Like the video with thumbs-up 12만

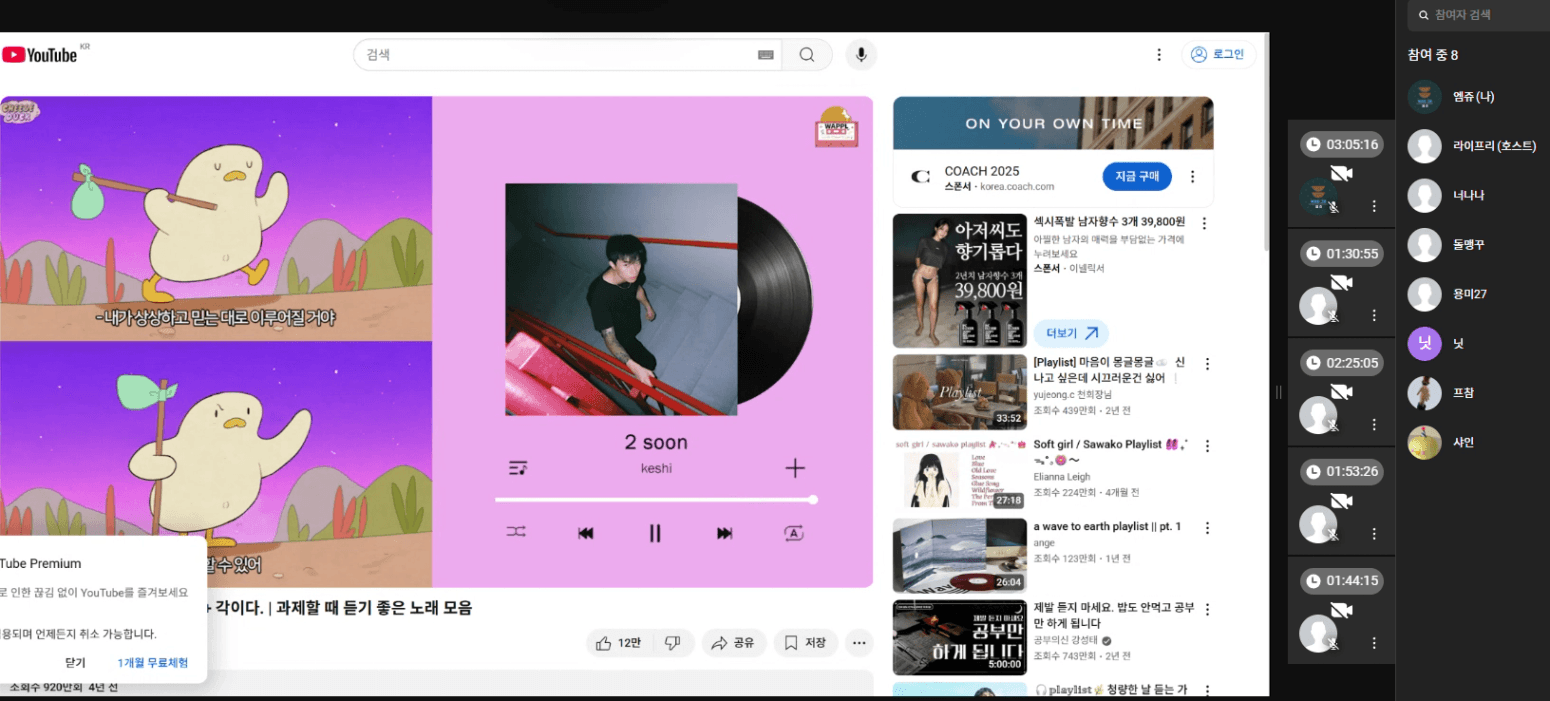(x=618, y=643)
